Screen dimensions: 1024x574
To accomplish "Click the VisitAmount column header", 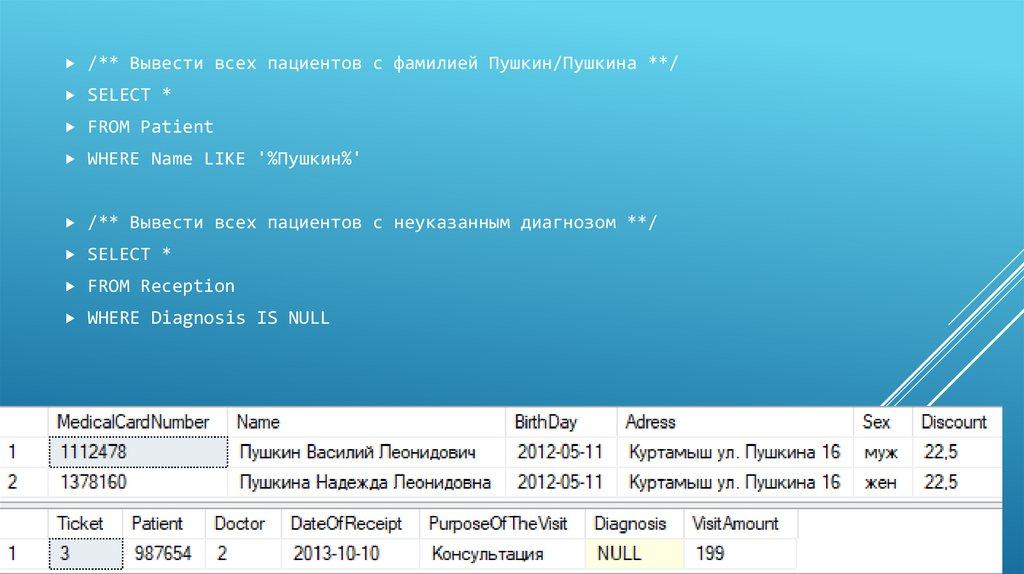I will tap(735, 523).
